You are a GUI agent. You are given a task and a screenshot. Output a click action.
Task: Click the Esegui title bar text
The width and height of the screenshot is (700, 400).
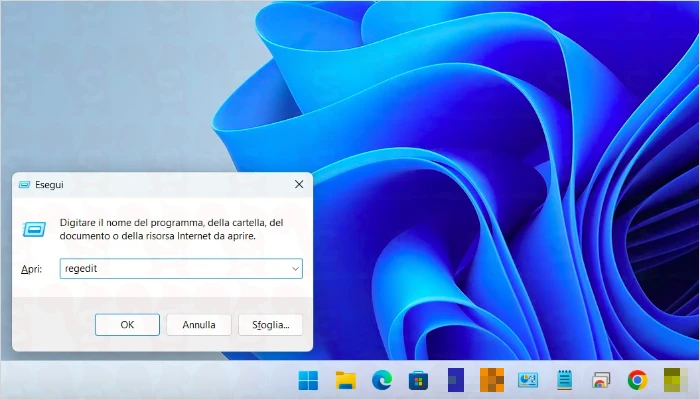(50, 185)
